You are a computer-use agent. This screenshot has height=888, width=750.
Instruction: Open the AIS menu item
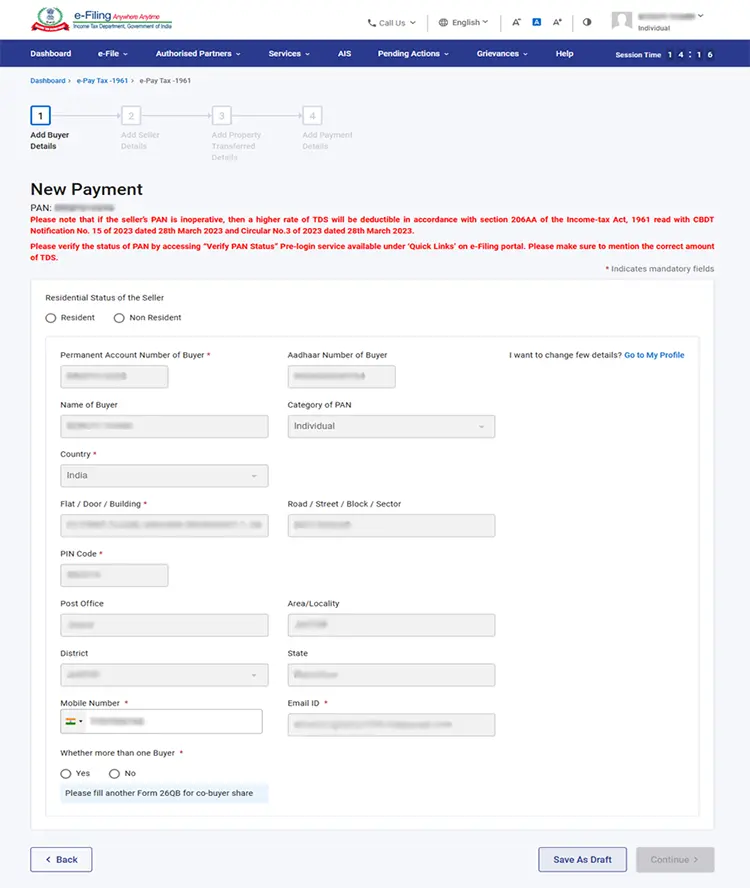tap(344, 54)
